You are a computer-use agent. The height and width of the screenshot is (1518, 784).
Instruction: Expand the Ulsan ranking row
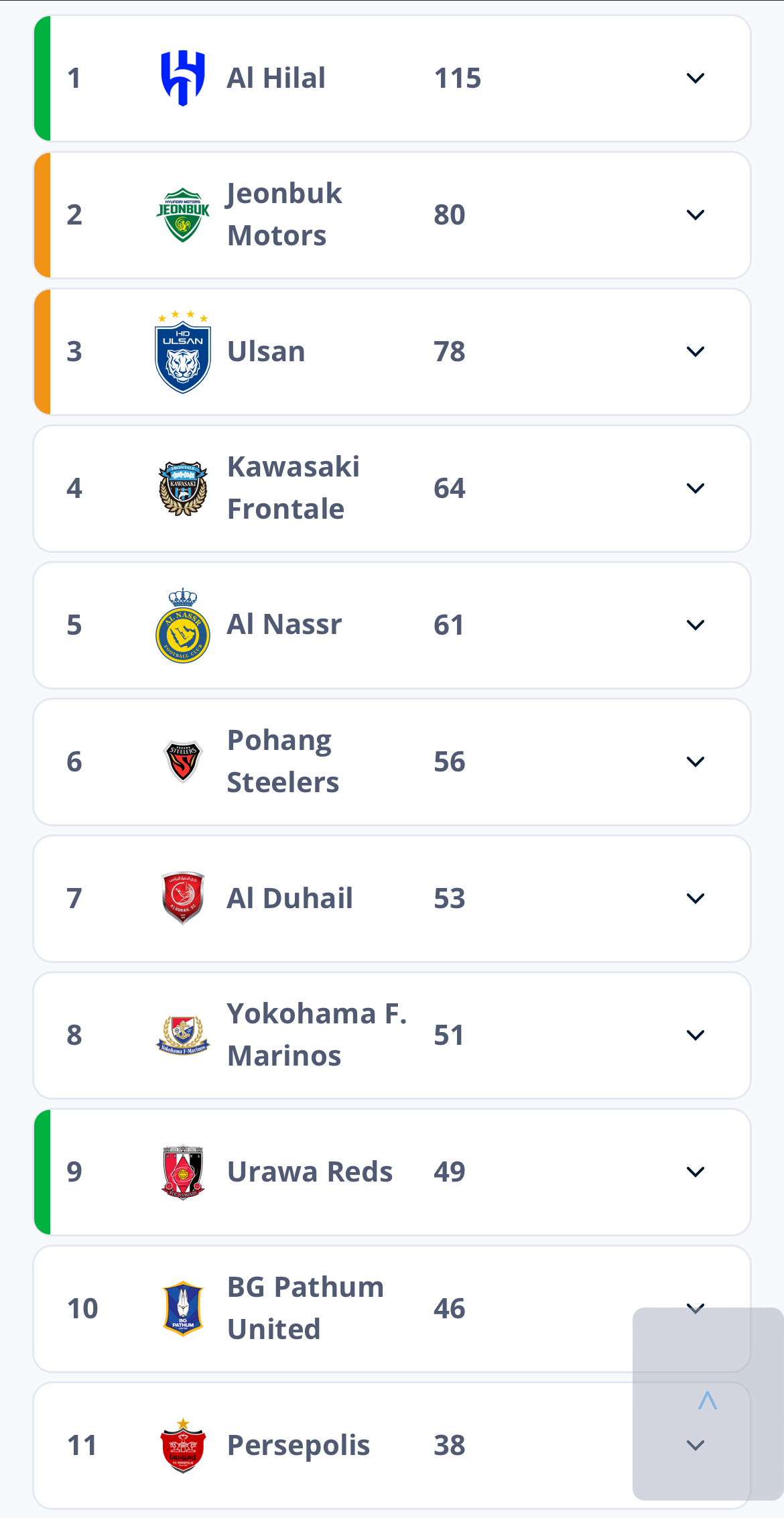click(x=696, y=352)
